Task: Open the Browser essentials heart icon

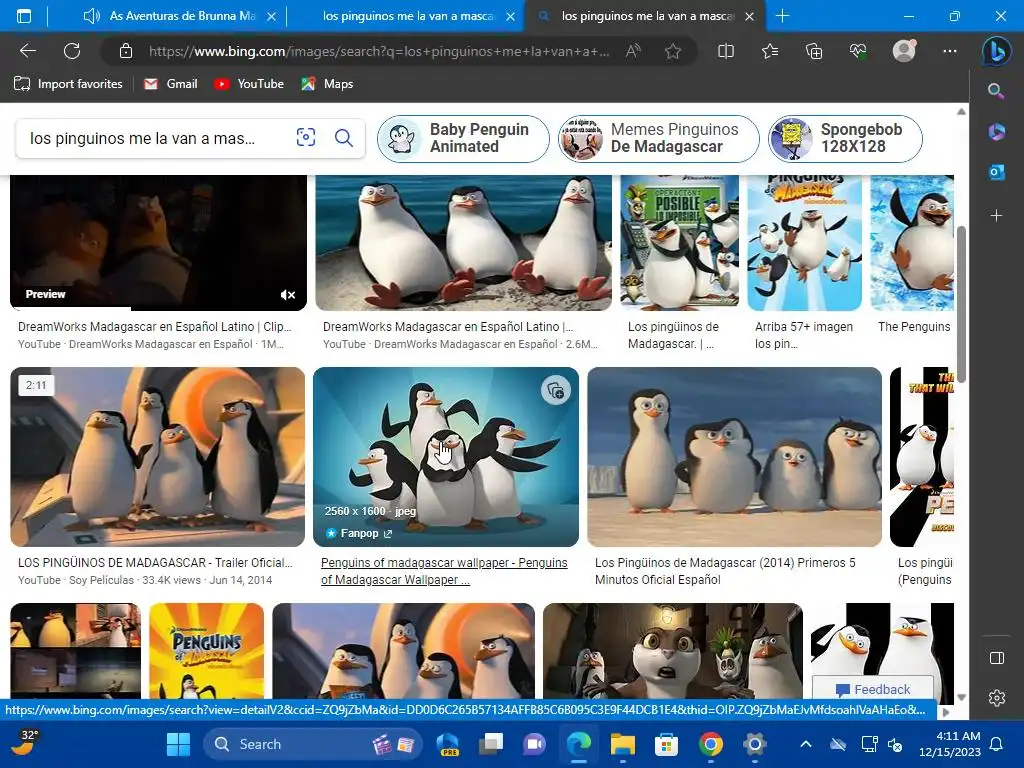Action: click(x=858, y=51)
